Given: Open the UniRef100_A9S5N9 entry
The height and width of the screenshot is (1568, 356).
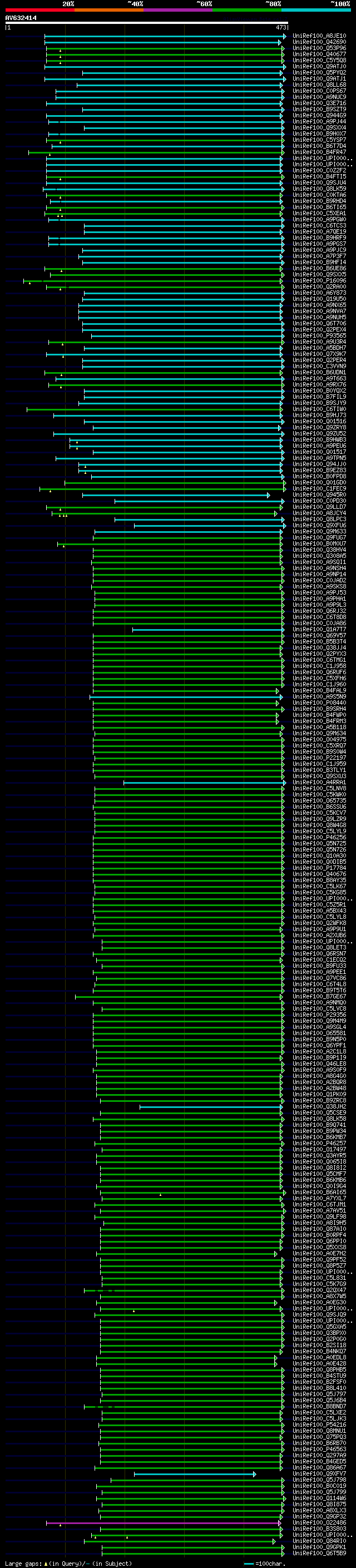Looking at the screenshot, I should click(319, 697).
